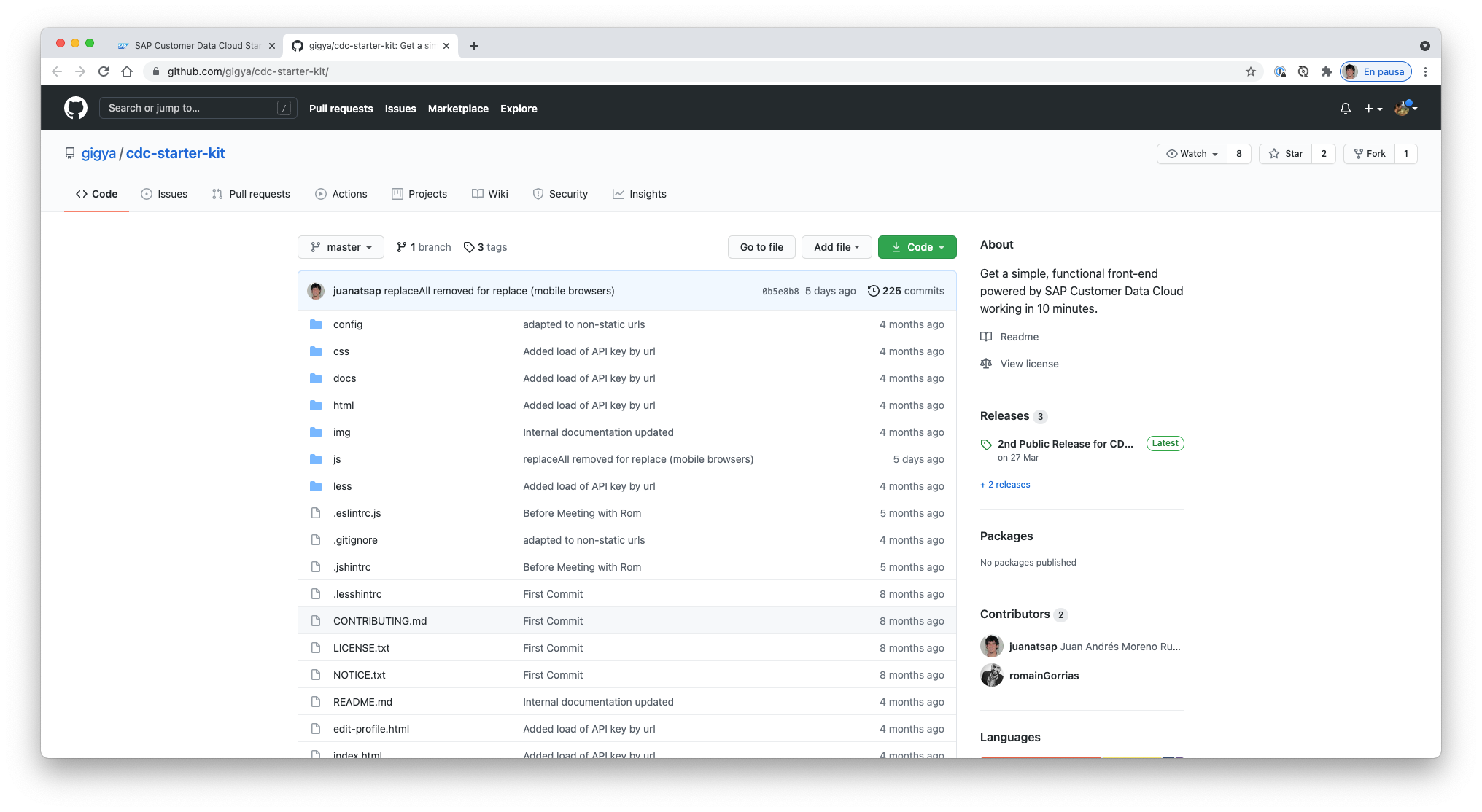This screenshot has width=1482, height=812.
Task: Open Issues in the top navigation
Action: click(400, 109)
